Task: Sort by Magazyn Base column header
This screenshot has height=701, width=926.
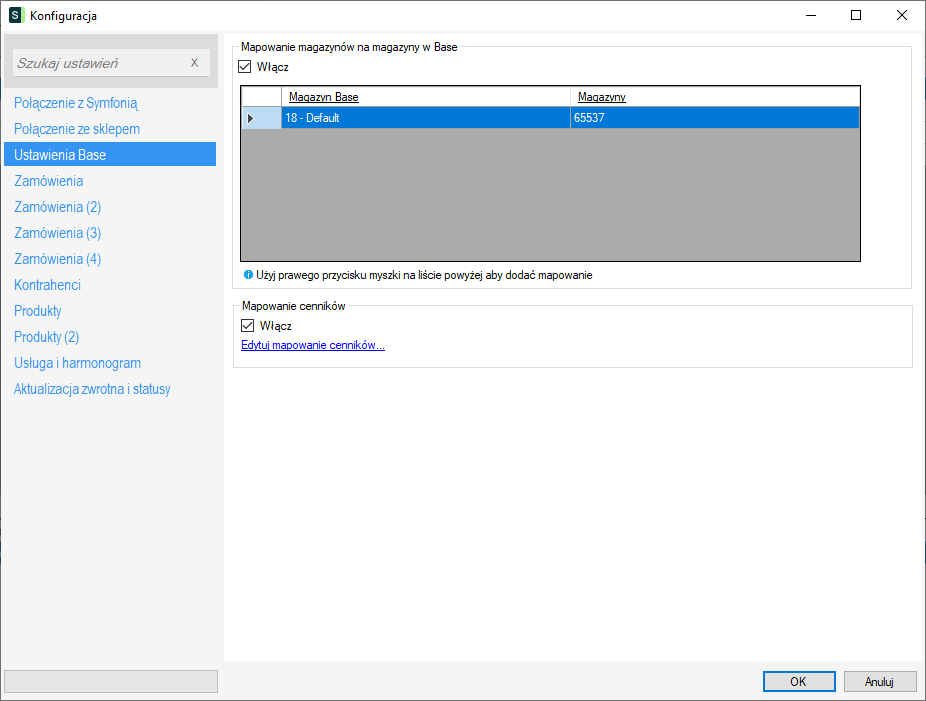Action: point(323,97)
